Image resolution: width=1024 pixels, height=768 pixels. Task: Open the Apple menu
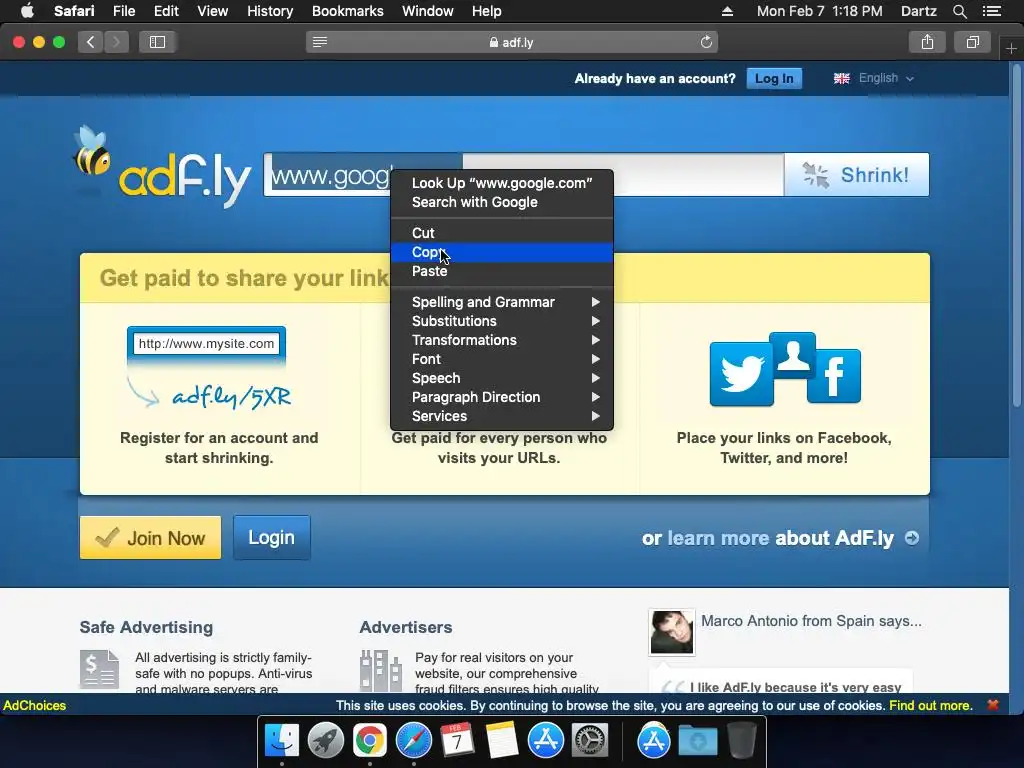click(27, 11)
